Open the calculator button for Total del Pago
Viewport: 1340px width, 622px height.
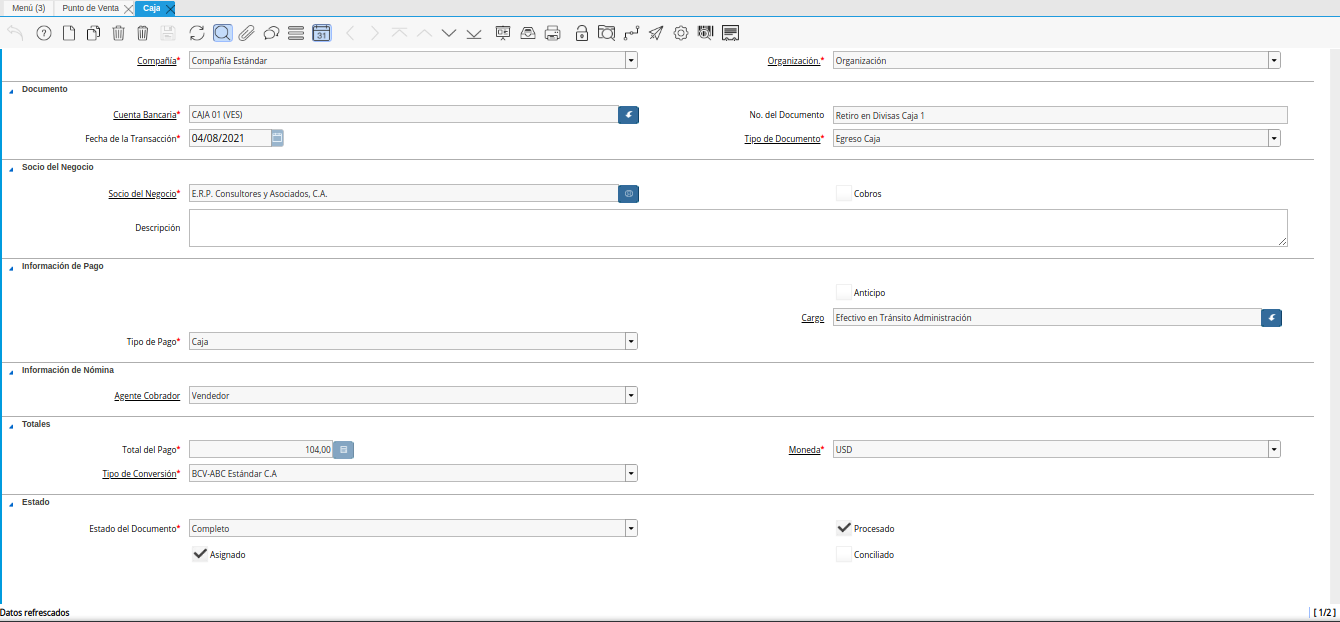coord(343,450)
